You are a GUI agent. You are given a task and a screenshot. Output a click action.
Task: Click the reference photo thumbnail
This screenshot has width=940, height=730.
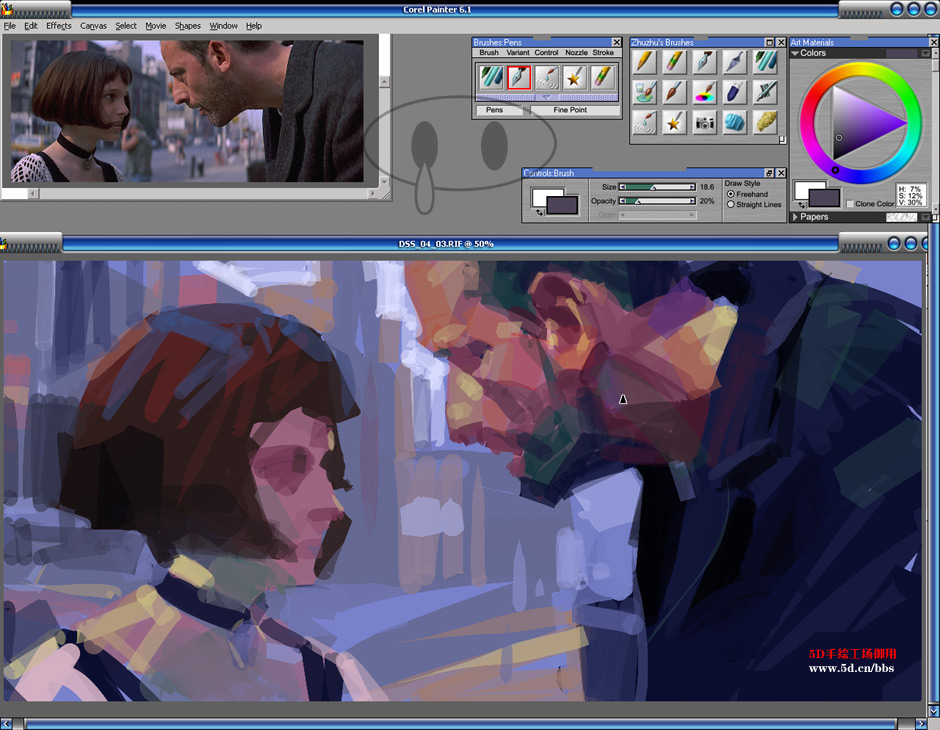click(x=187, y=111)
